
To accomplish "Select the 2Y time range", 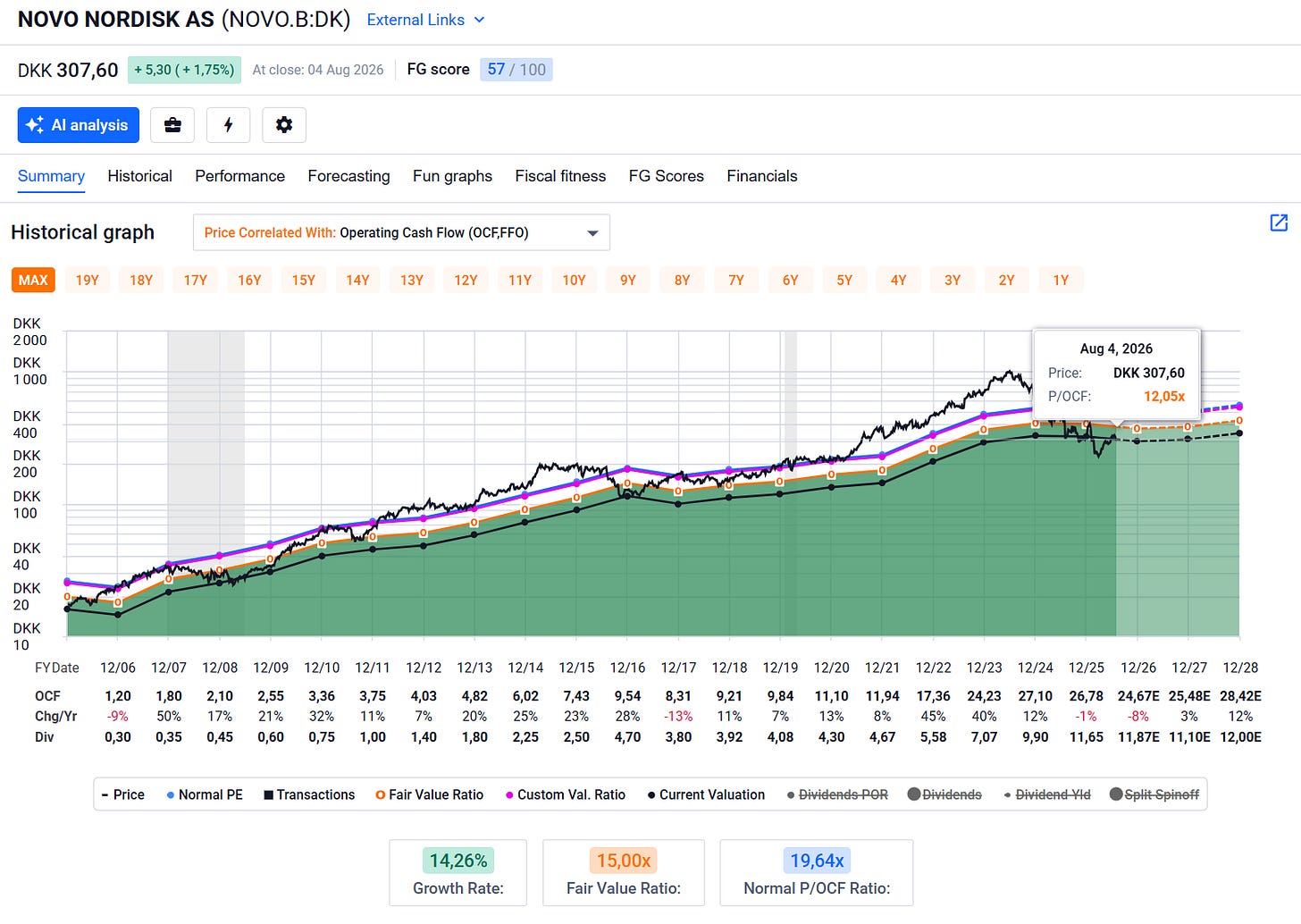I will point(1006,280).
